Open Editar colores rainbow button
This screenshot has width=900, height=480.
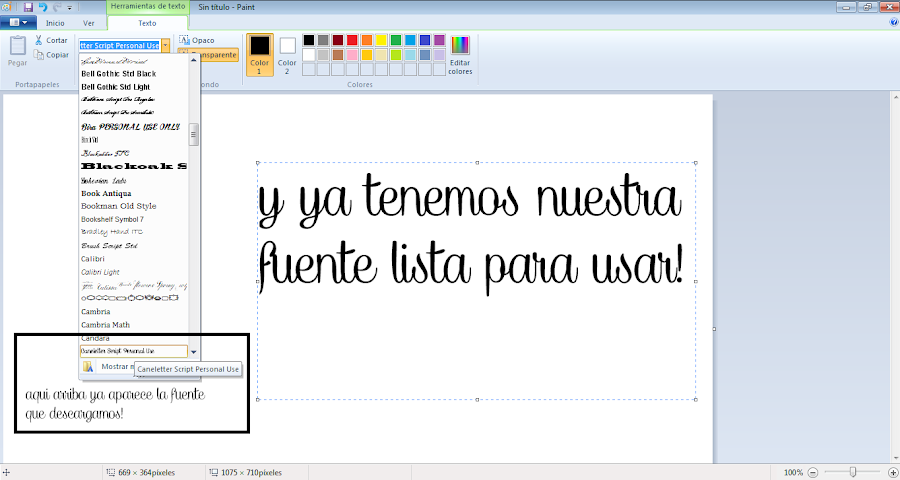(460, 55)
